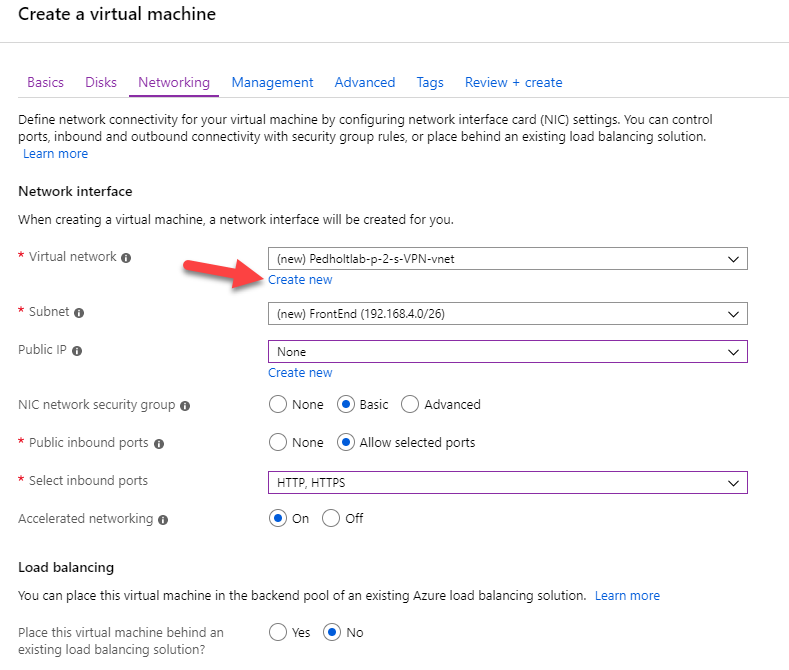789x670 pixels.
Task: Expand the Public IP dropdown
Action: [507, 352]
